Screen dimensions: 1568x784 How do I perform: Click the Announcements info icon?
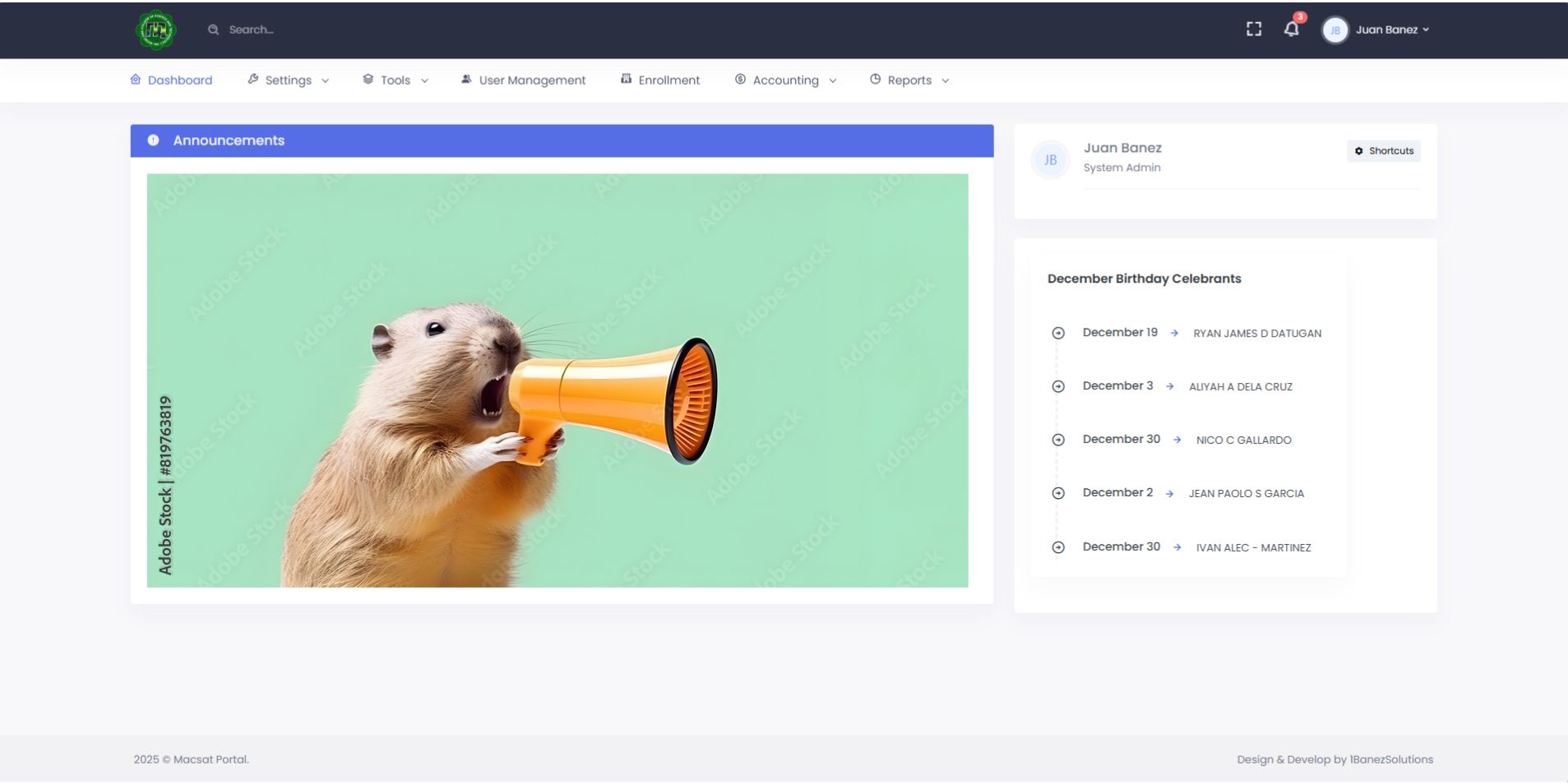(x=153, y=141)
